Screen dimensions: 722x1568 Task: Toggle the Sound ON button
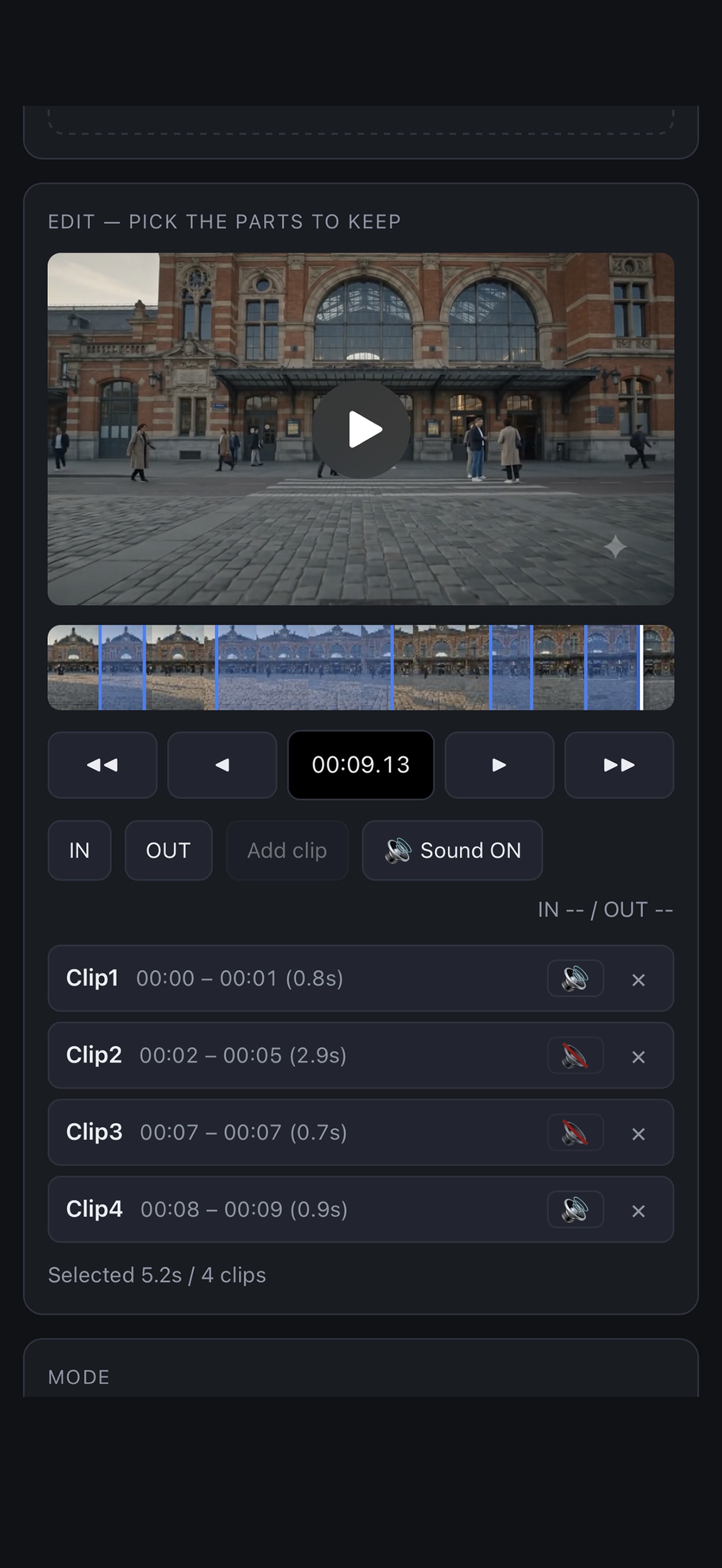pyautogui.click(x=452, y=850)
